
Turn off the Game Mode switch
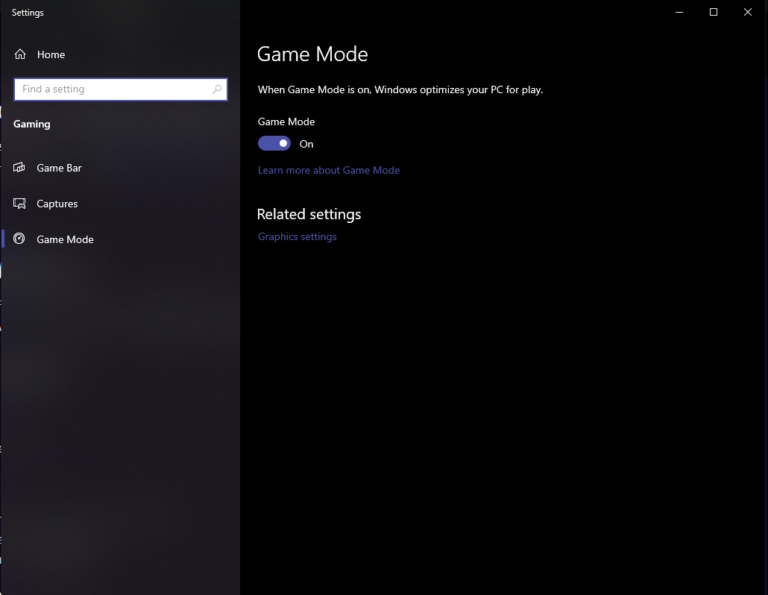[274, 143]
